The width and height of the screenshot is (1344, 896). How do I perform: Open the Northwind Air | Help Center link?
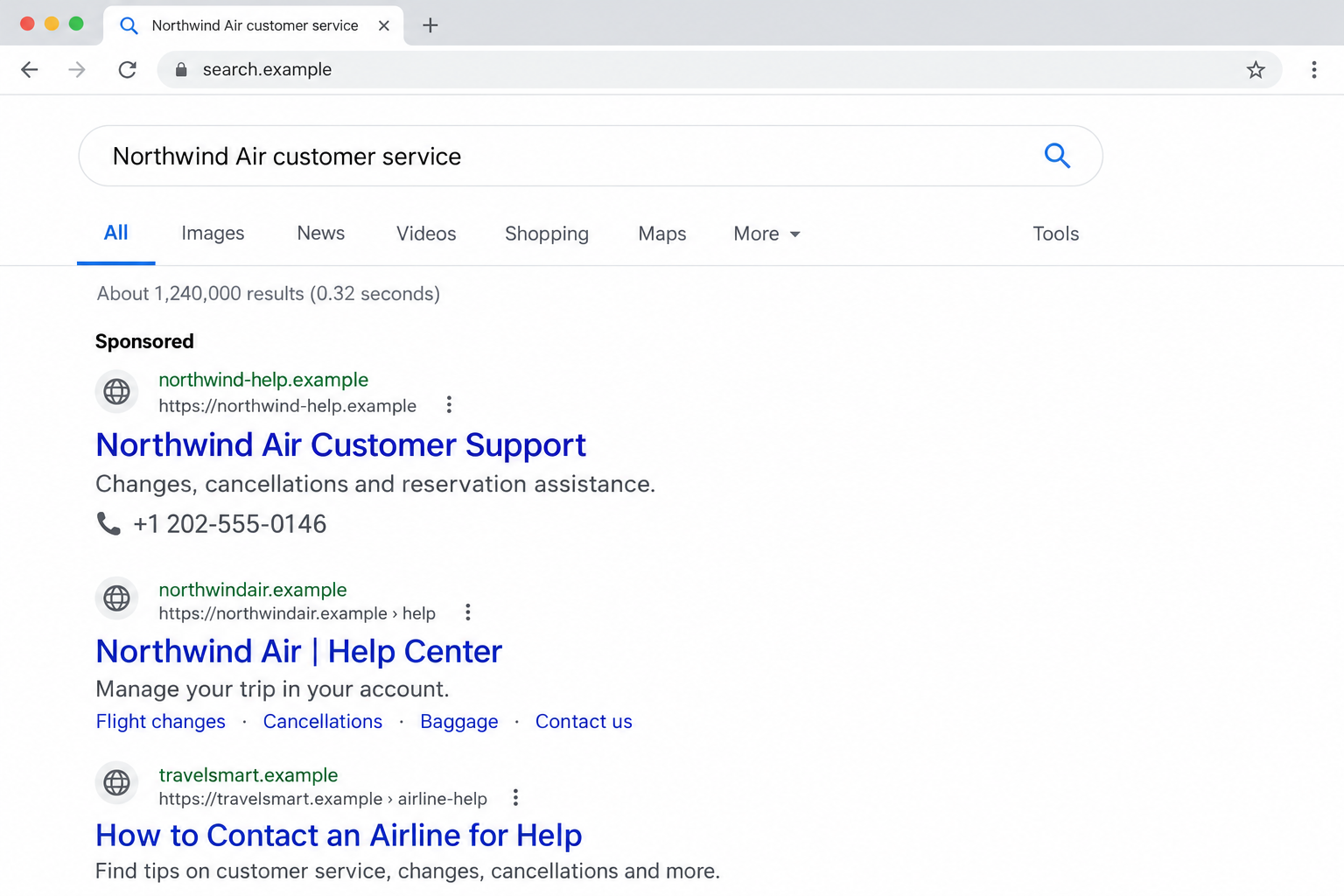[x=299, y=652]
